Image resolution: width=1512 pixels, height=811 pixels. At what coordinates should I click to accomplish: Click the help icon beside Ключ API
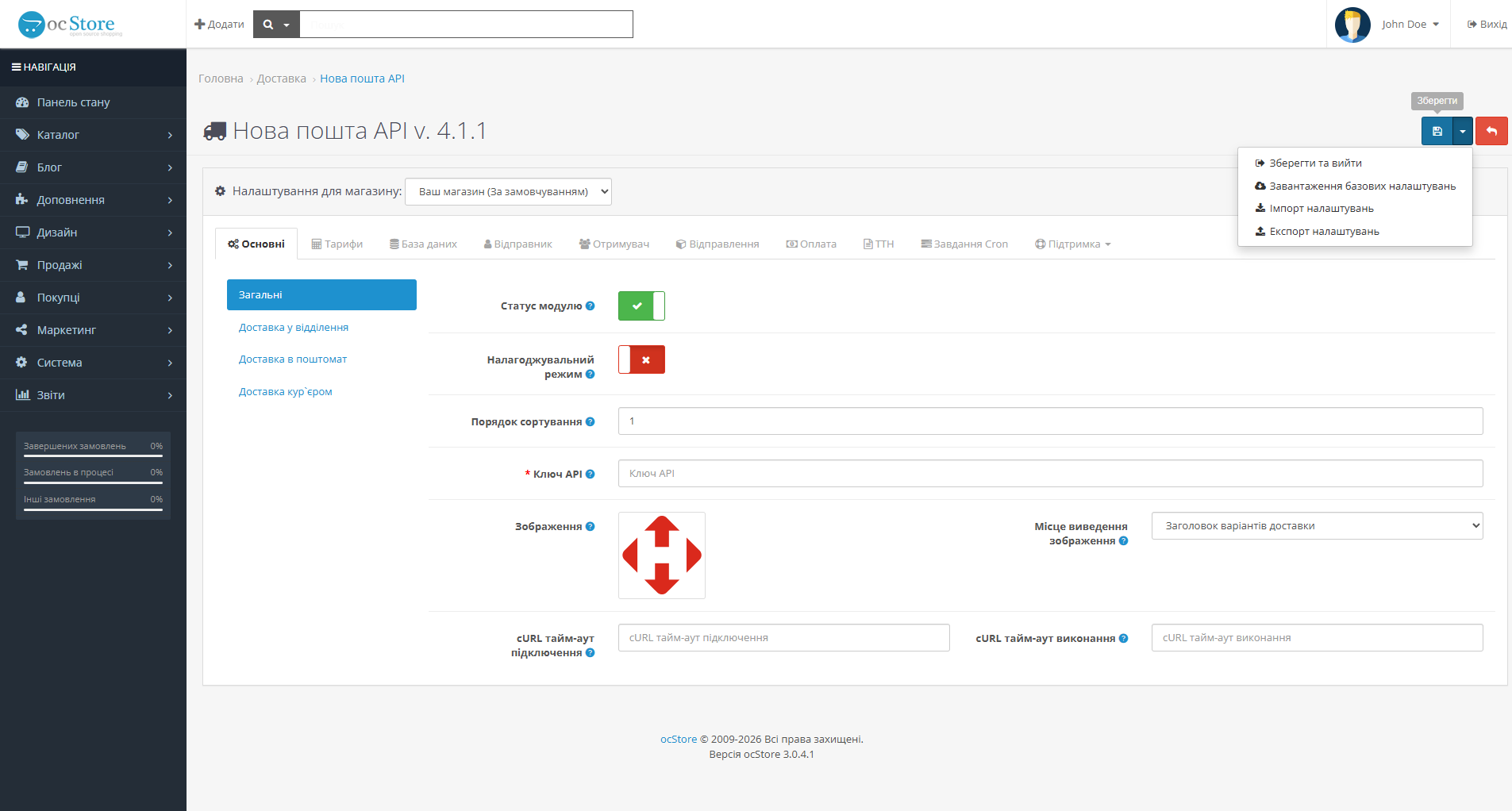590,474
